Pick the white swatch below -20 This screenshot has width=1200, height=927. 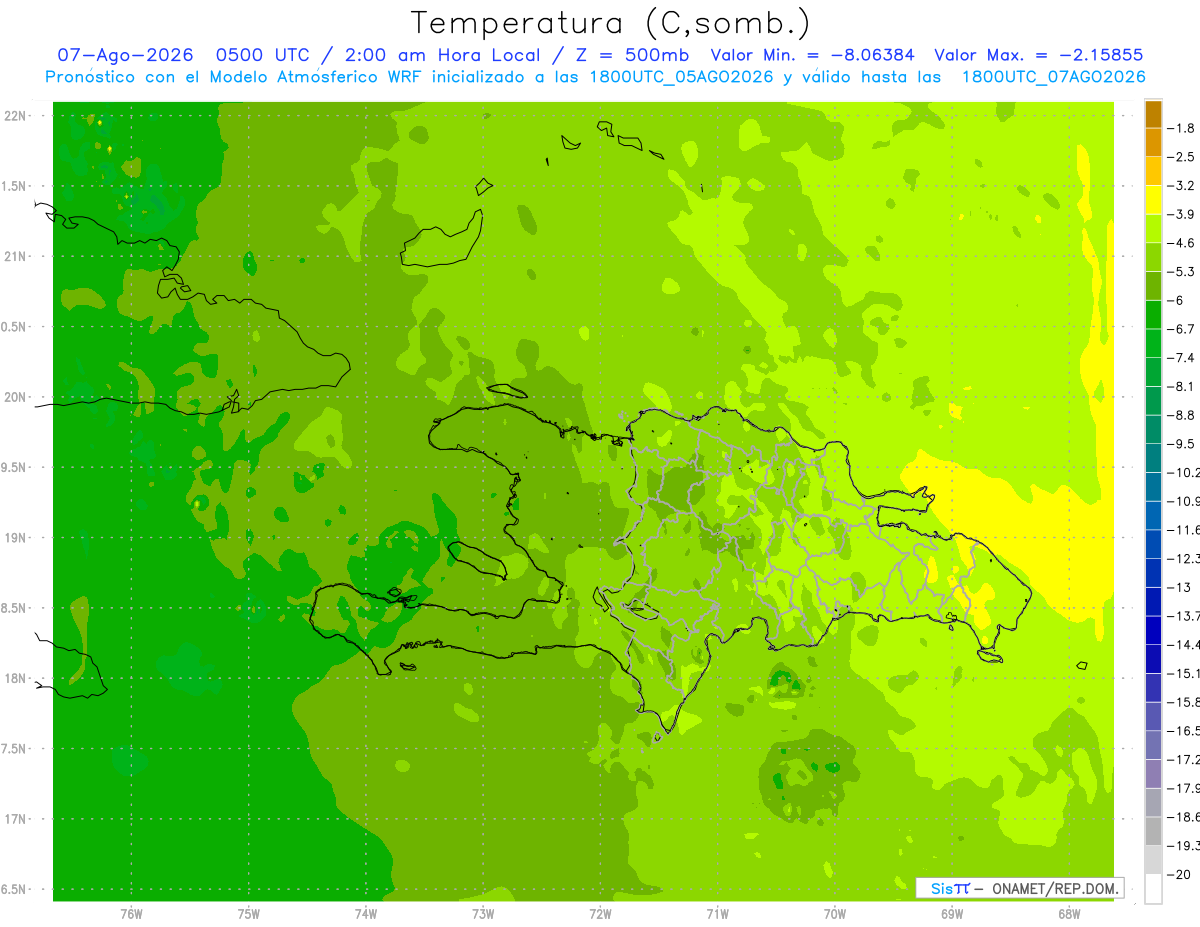coord(1153,889)
